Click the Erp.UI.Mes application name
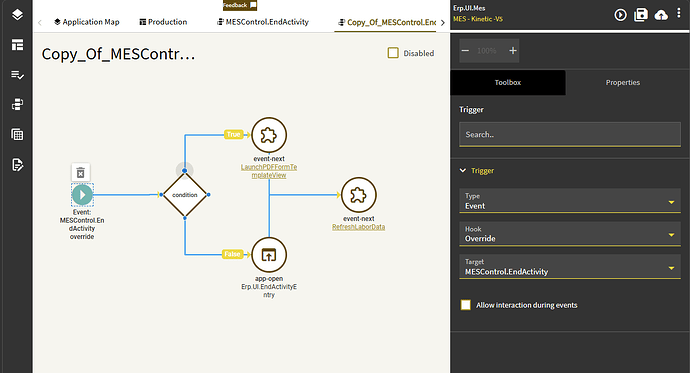This screenshot has width=690, height=373. [x=469, y=8]
